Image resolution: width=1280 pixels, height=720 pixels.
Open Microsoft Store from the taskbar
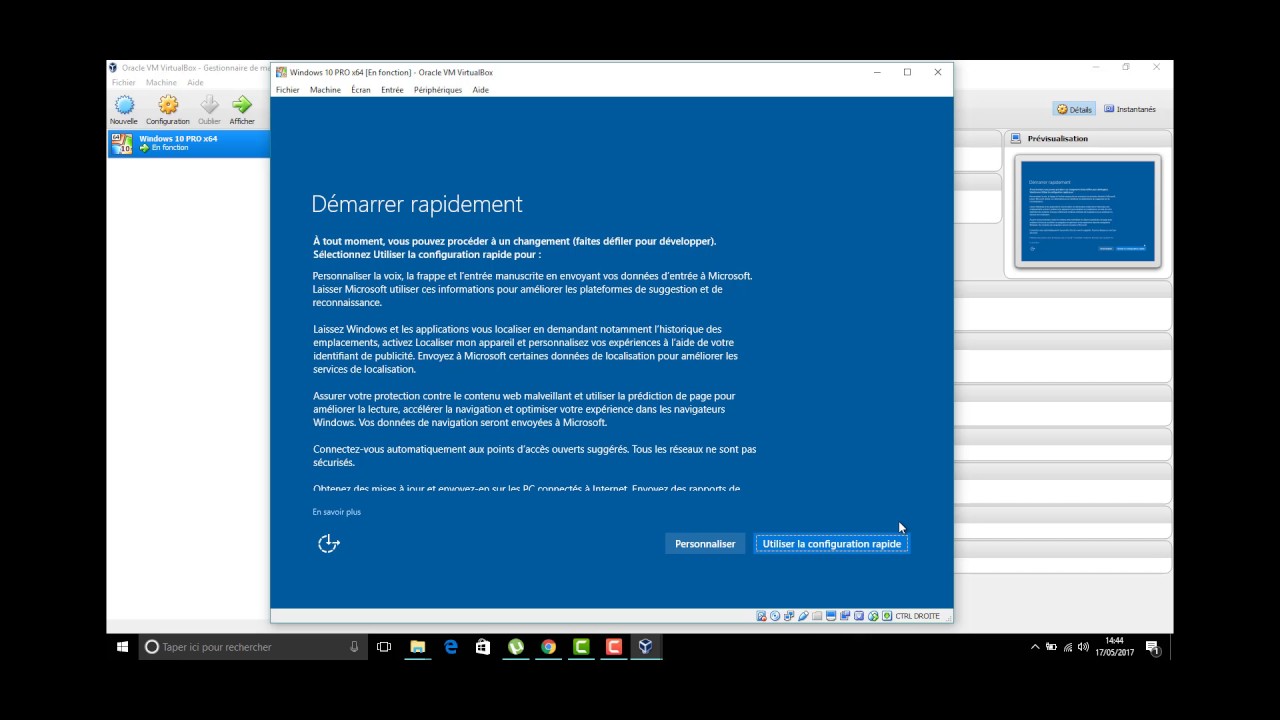(x=483, y=647)
